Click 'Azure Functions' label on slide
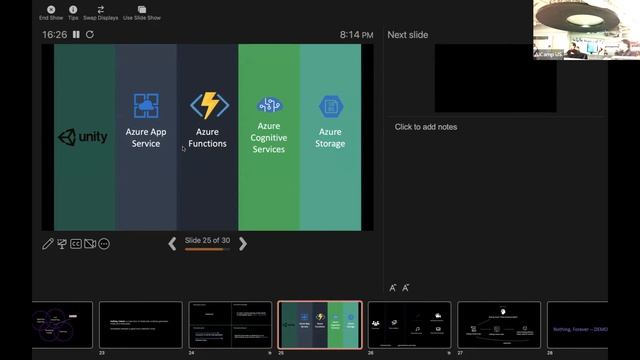Image resolution: width=640 pixels, height=360 pixels. coord(207,138)
